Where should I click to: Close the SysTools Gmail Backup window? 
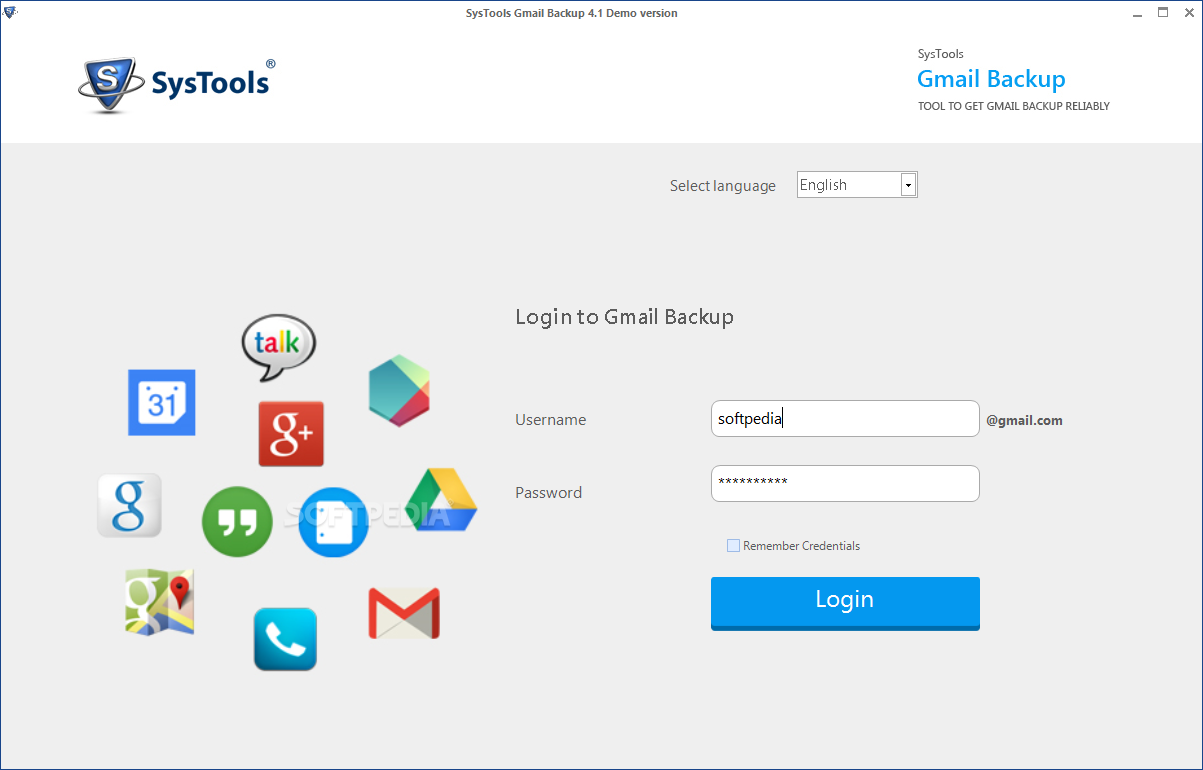click(1187, 13)
